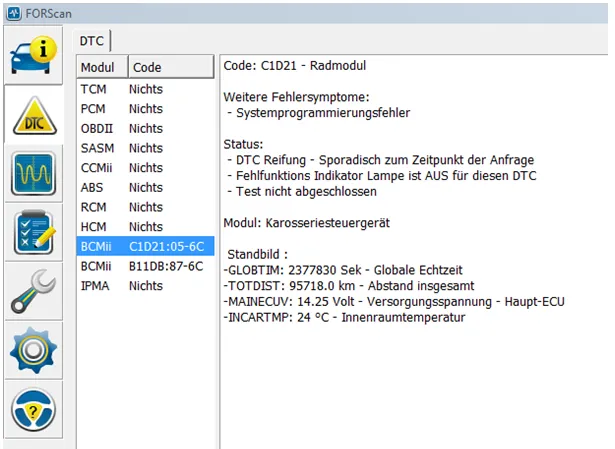Sort by the Code column header

coord(170,67)
